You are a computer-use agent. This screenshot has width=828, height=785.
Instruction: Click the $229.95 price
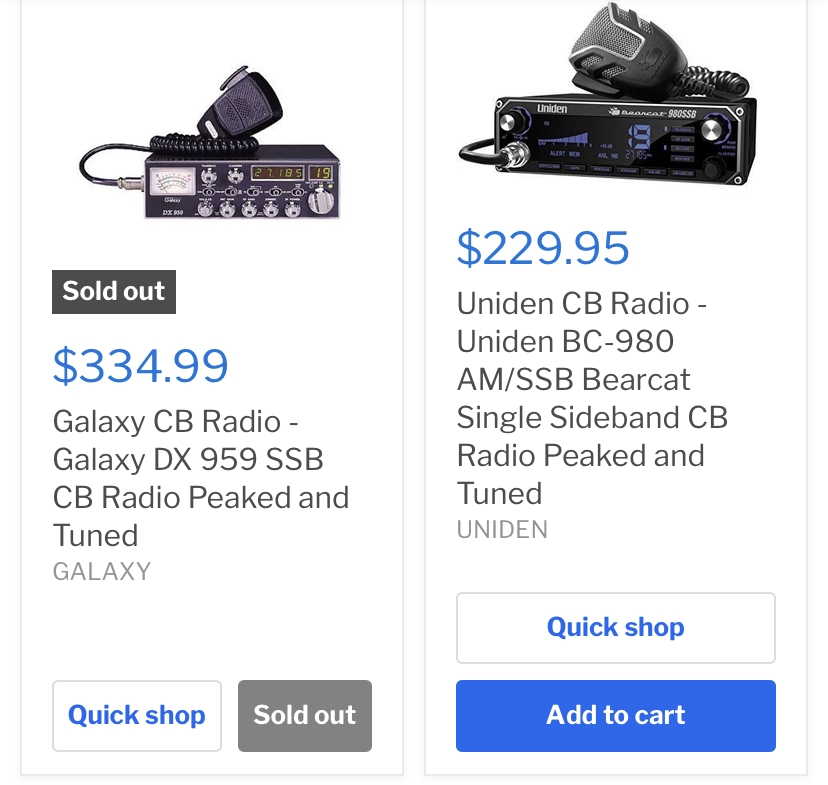543,247
